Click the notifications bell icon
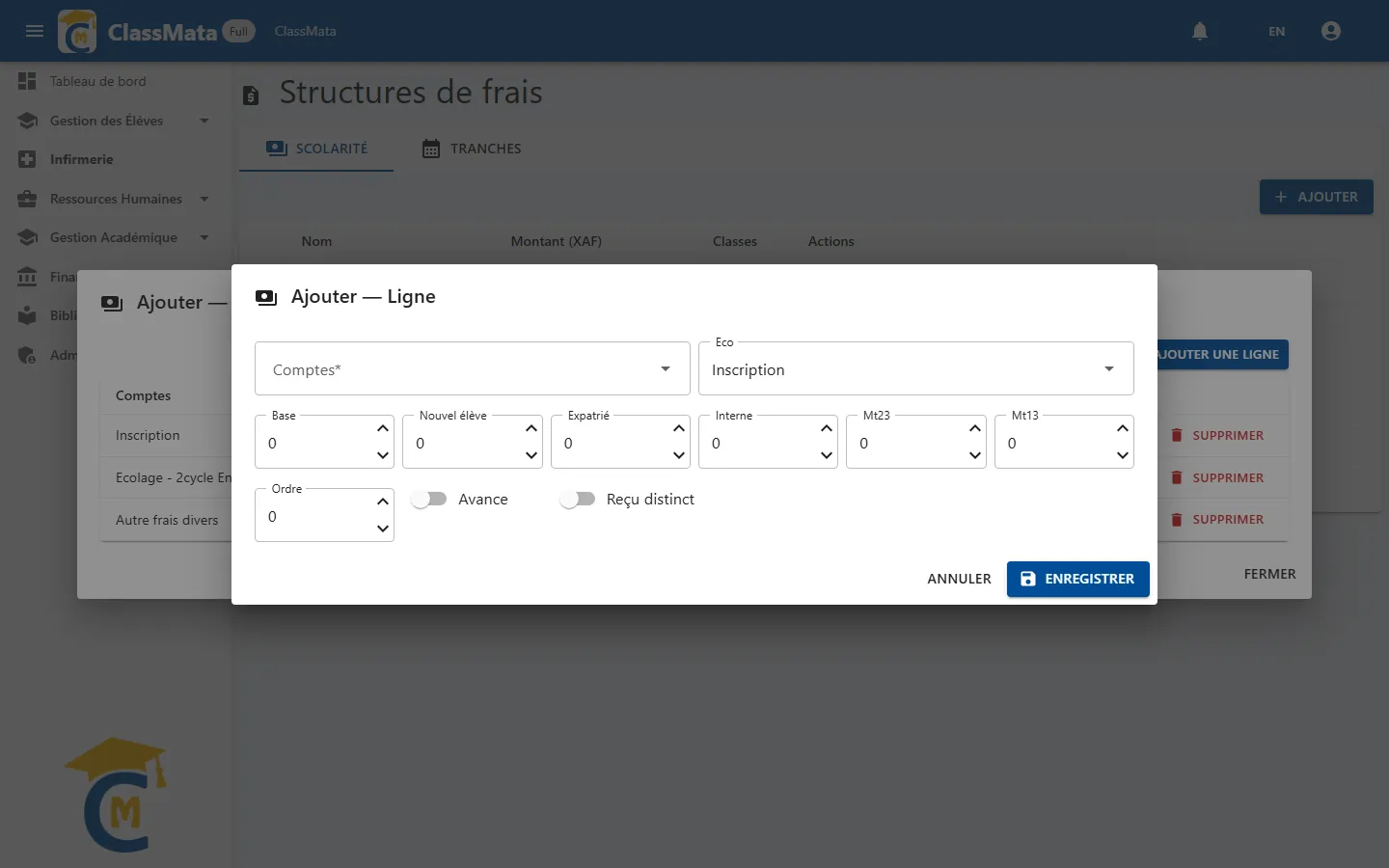Viewport: 1389px width, 868px height. coord(1200,31)
